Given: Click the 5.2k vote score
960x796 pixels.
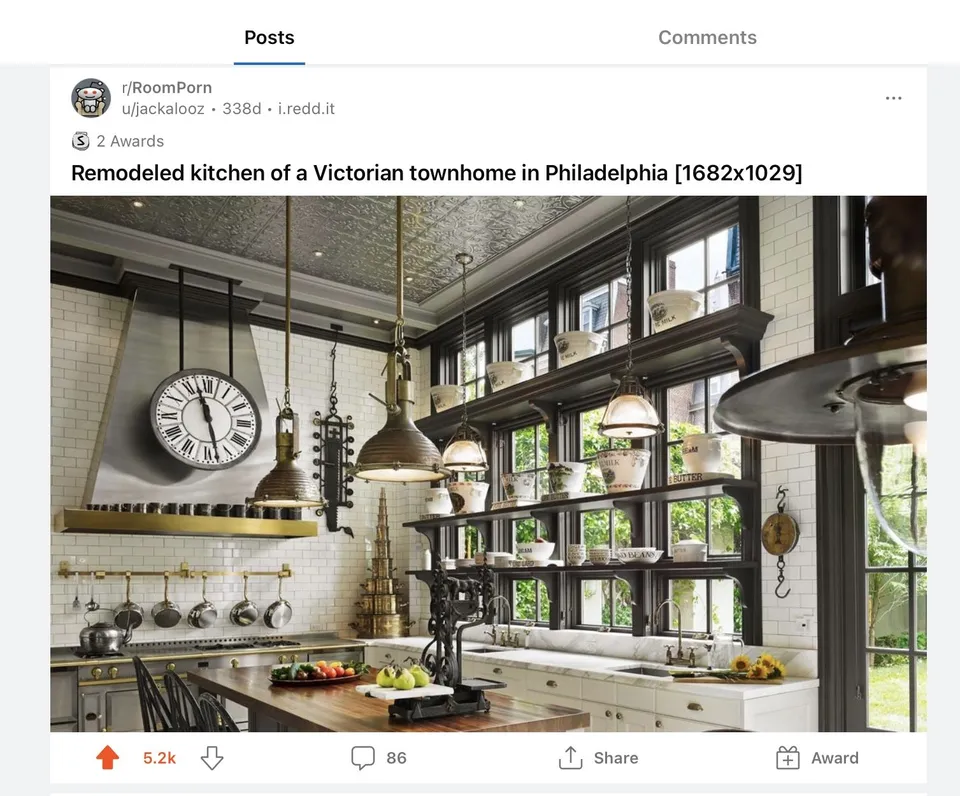Looking at the screenshot, I should [x=159, y=758].
